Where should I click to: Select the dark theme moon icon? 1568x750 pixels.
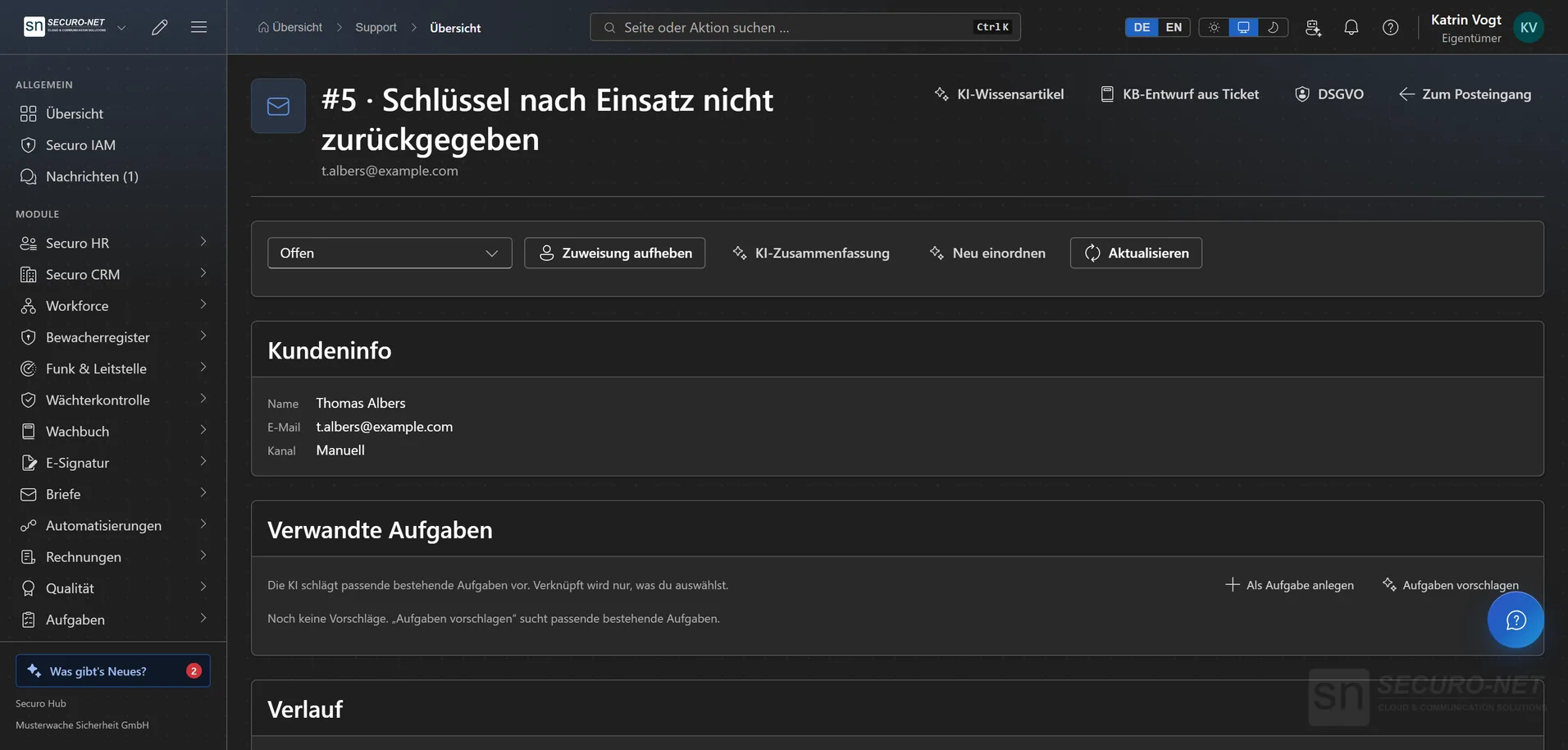point(1273,27)
